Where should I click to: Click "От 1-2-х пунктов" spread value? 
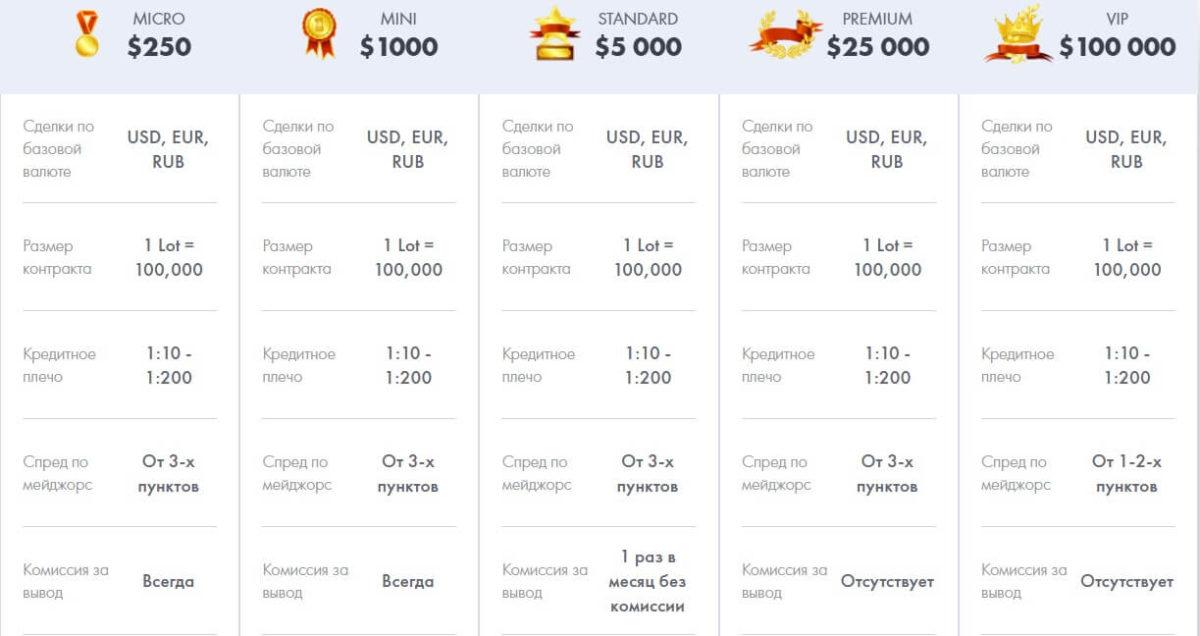[x=1127, y=474]
